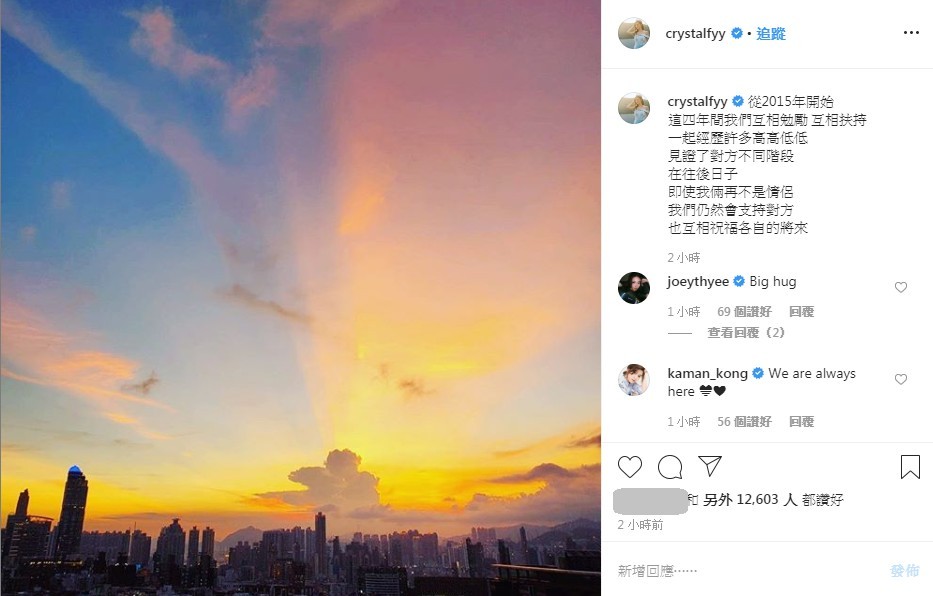This screenshot has height=596, width=933.
Task: Click crystalfyy's header profile picture
Action: click(634, 33)
